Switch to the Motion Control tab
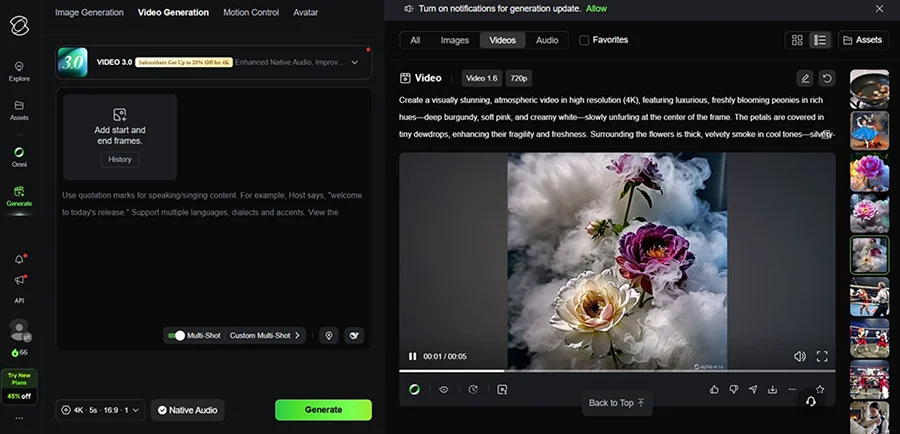 [x=251, y=12]
